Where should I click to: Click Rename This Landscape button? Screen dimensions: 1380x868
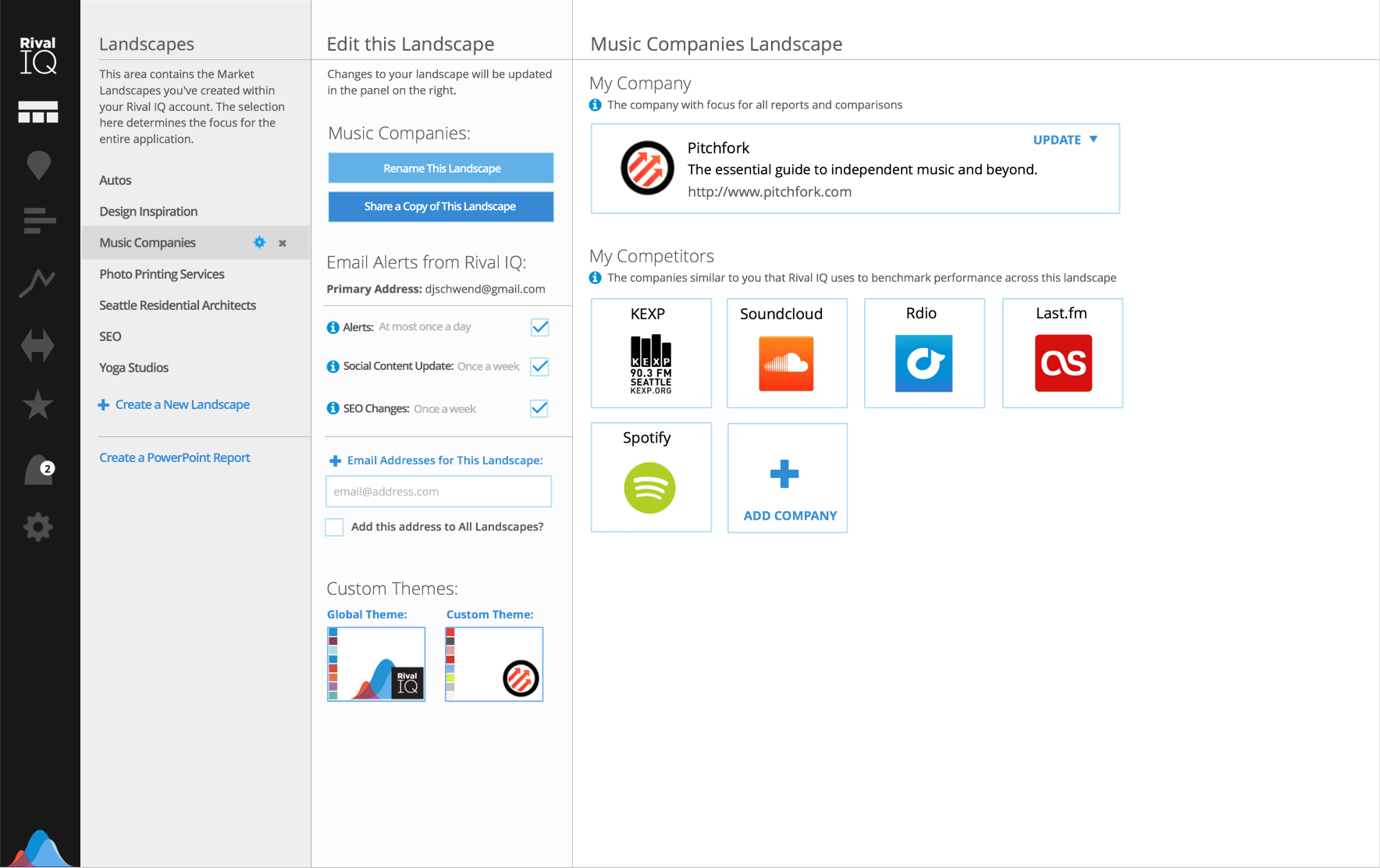point(441,168)
